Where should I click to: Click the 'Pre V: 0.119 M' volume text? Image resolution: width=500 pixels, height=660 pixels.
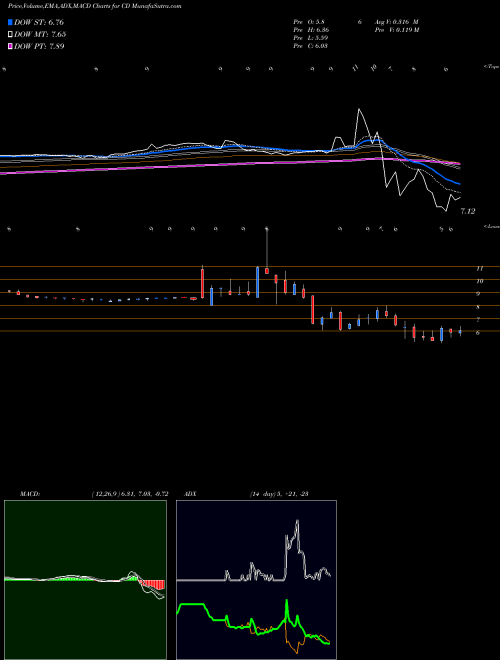pyautogui.click(x=397, y=30)
